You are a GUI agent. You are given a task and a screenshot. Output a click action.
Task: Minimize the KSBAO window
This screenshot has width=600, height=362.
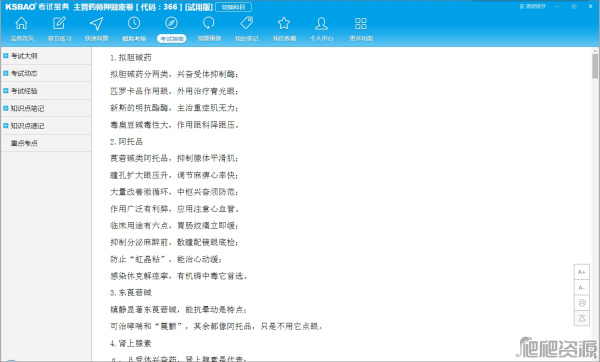[x=557, y=7]
